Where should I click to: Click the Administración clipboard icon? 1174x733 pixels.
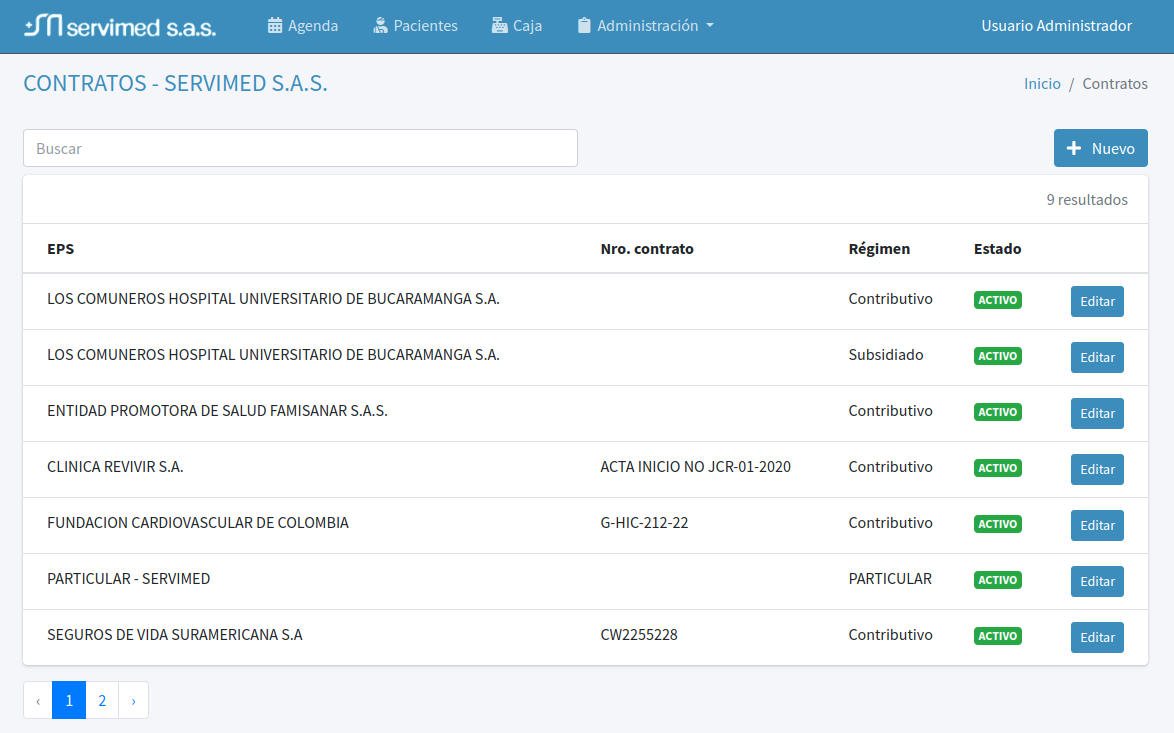click(585, 26)
